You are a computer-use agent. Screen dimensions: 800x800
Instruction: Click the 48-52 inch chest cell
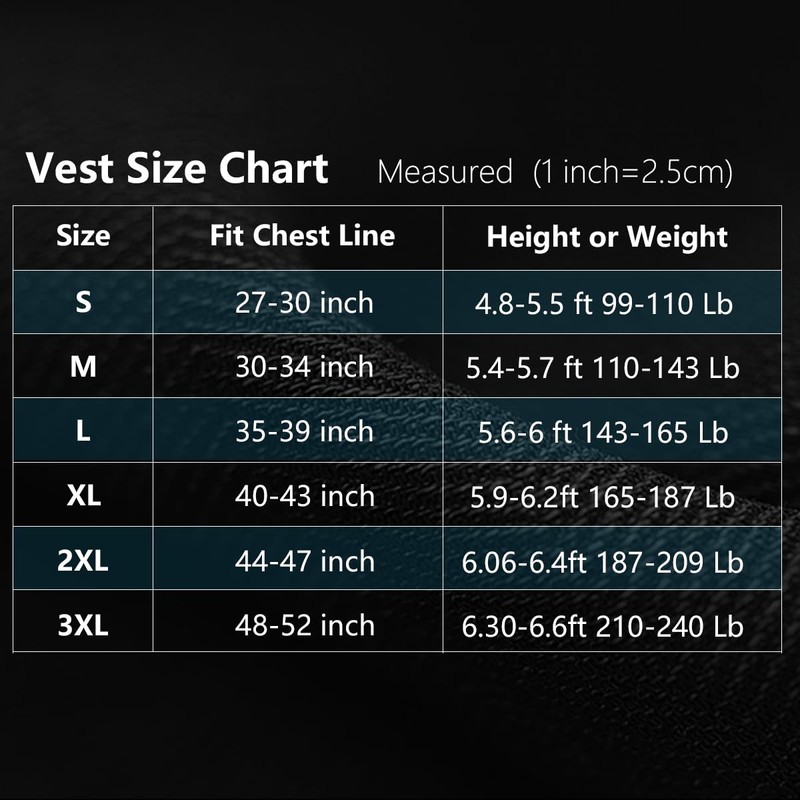point(304,626)
